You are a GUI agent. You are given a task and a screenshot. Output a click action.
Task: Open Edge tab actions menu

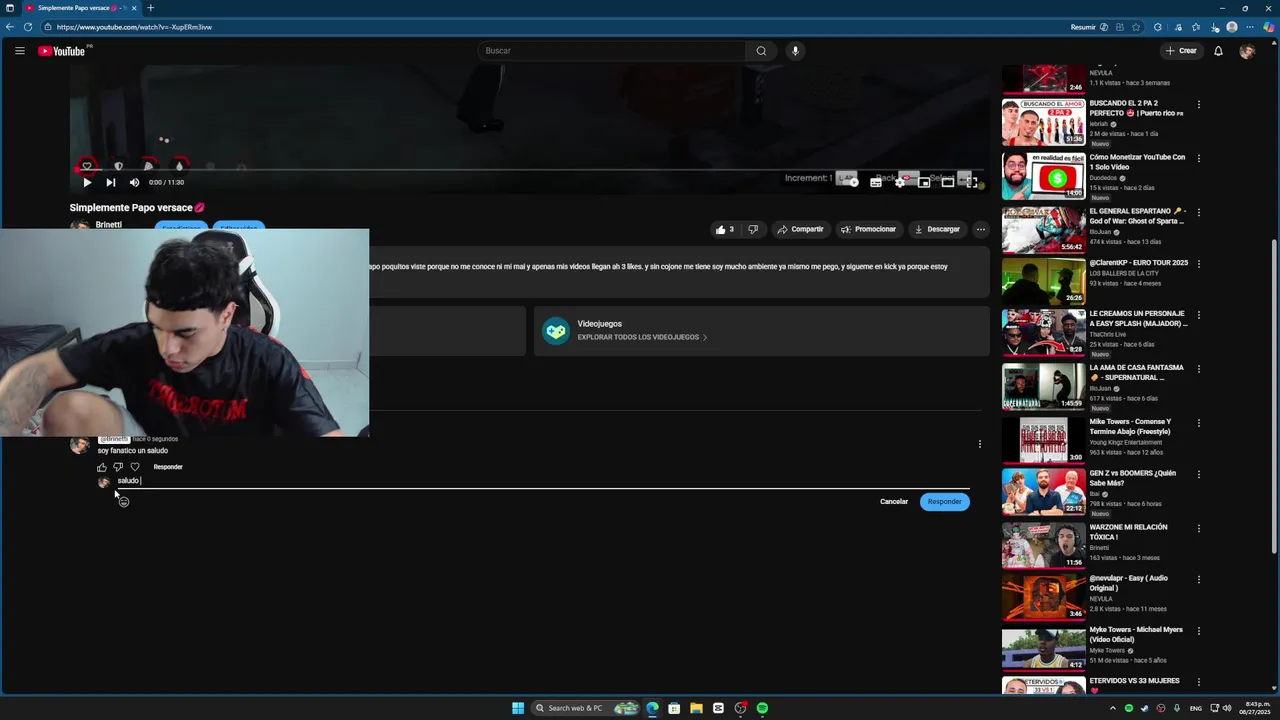pos(9,8)
